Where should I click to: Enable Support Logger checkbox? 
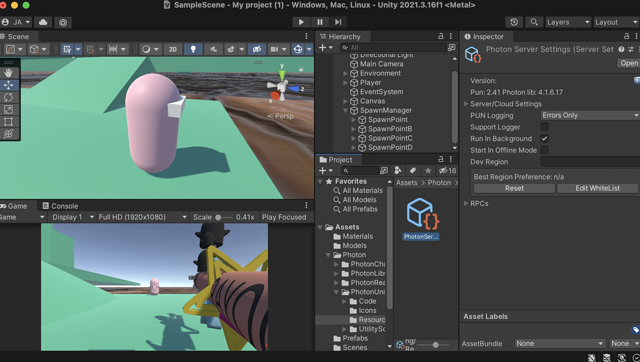click(544, 127)
